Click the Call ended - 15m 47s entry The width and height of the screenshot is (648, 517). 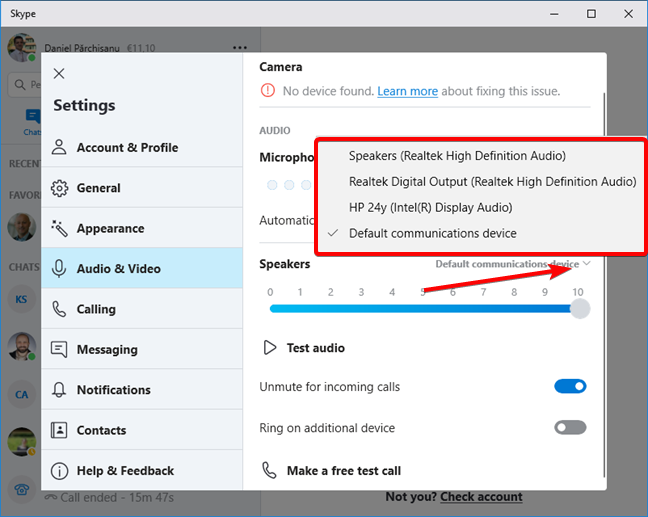(x=110, y=498)
